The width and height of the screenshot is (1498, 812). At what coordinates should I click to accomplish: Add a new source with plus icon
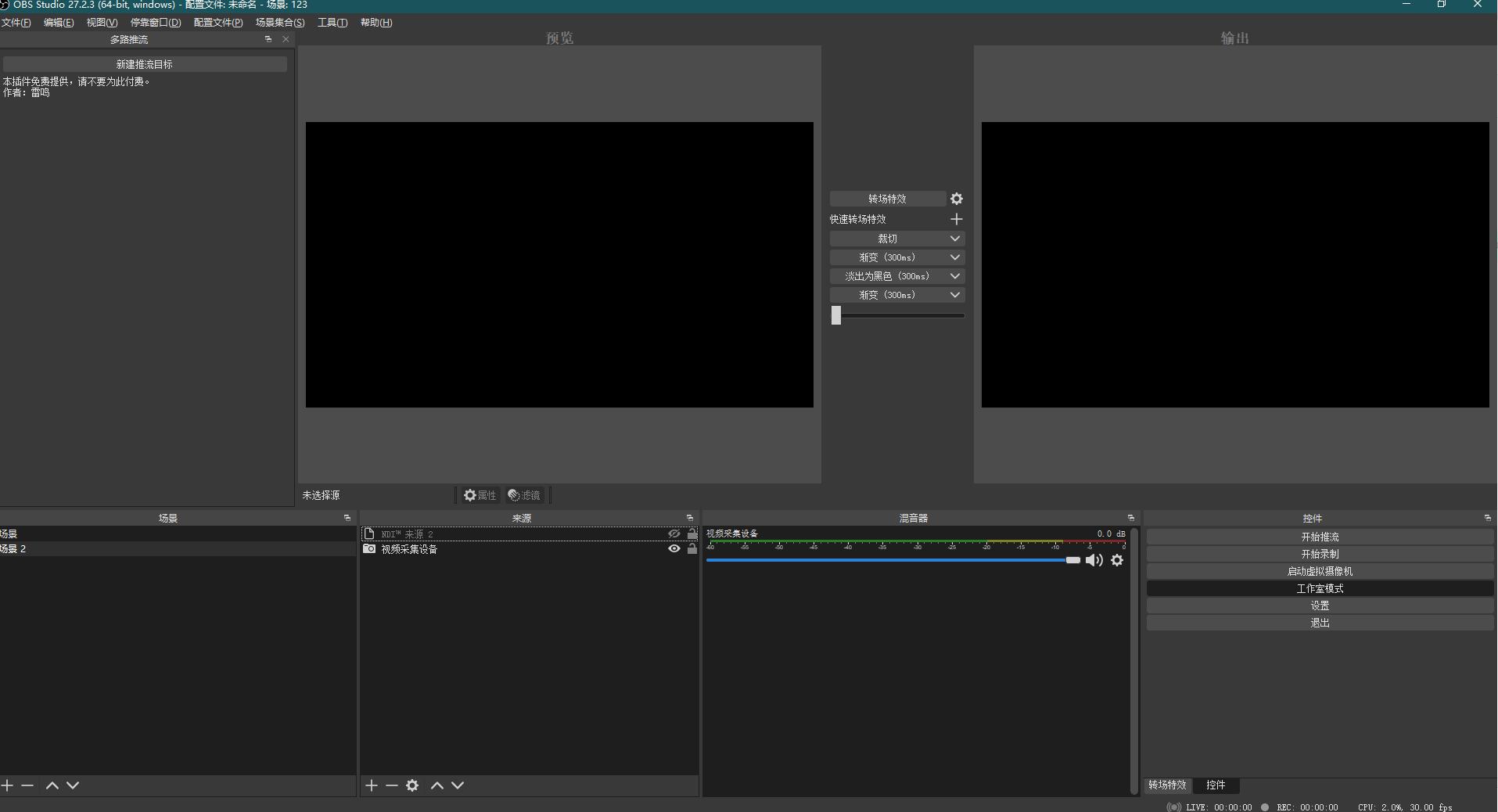(372, 785)
